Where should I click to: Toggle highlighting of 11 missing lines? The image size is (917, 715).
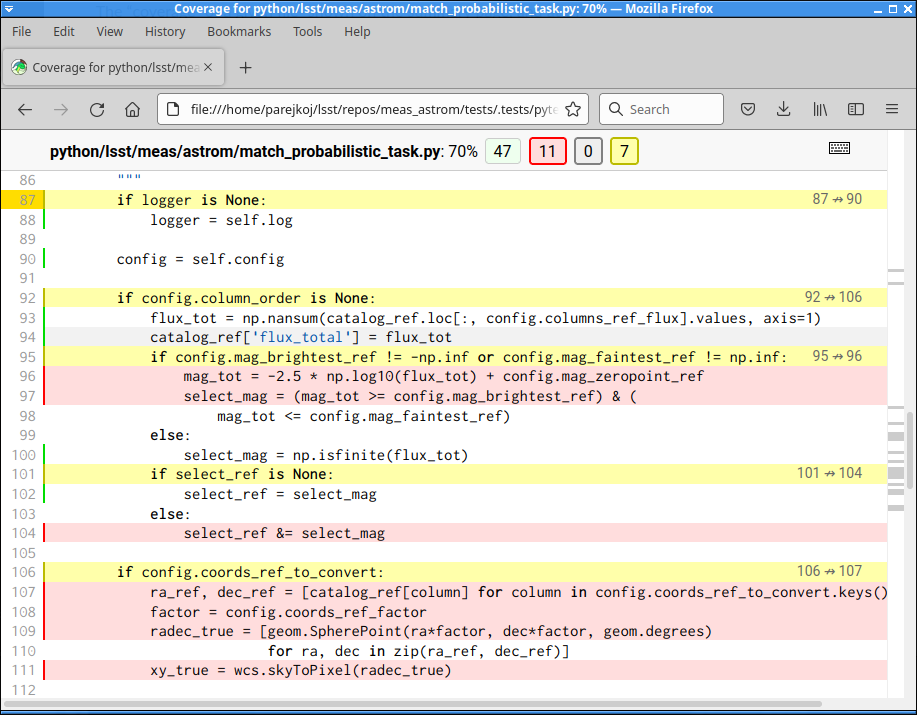(547, 152)
